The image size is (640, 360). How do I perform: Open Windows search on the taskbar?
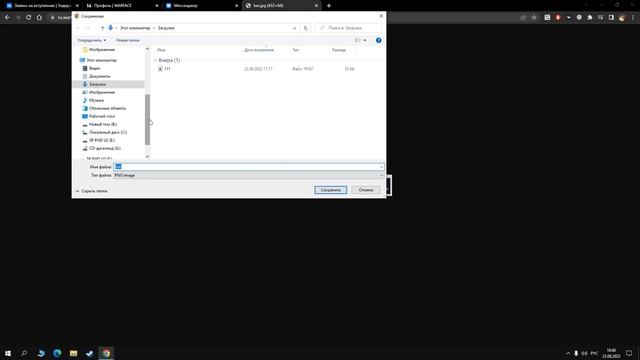coord(24,353)
